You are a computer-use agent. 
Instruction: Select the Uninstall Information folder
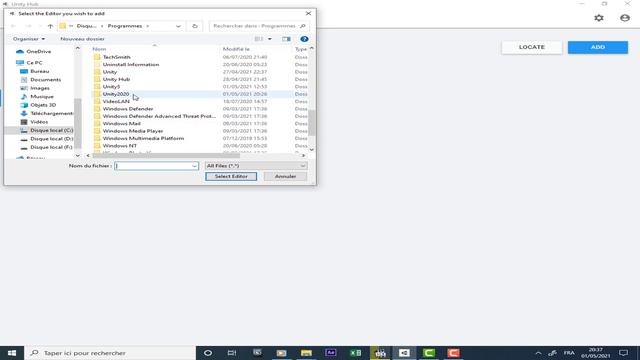[131, 64]
